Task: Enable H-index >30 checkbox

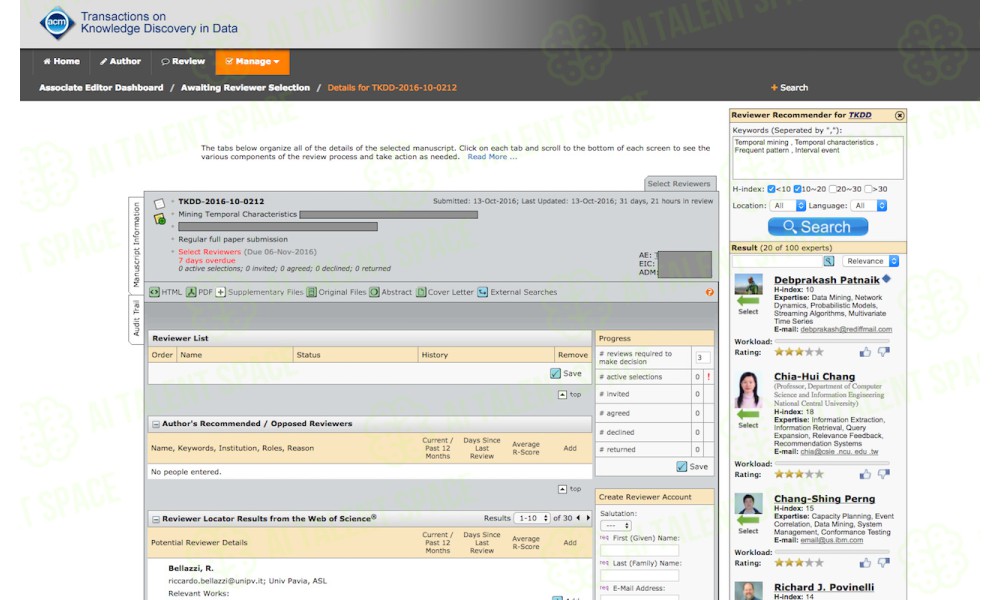Action: 867,189
